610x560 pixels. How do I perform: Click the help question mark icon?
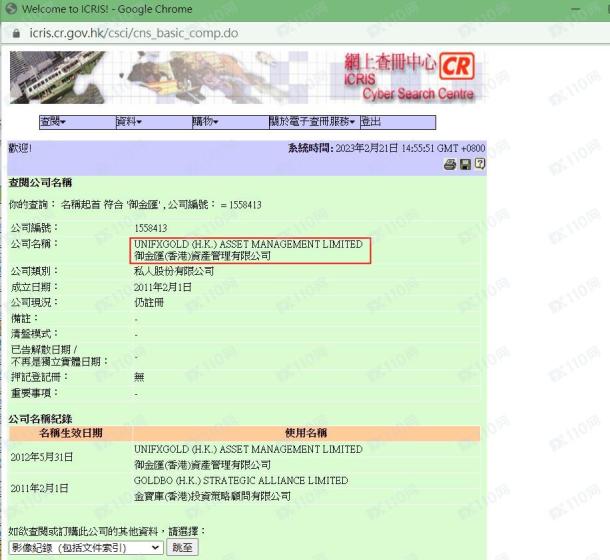480,164
